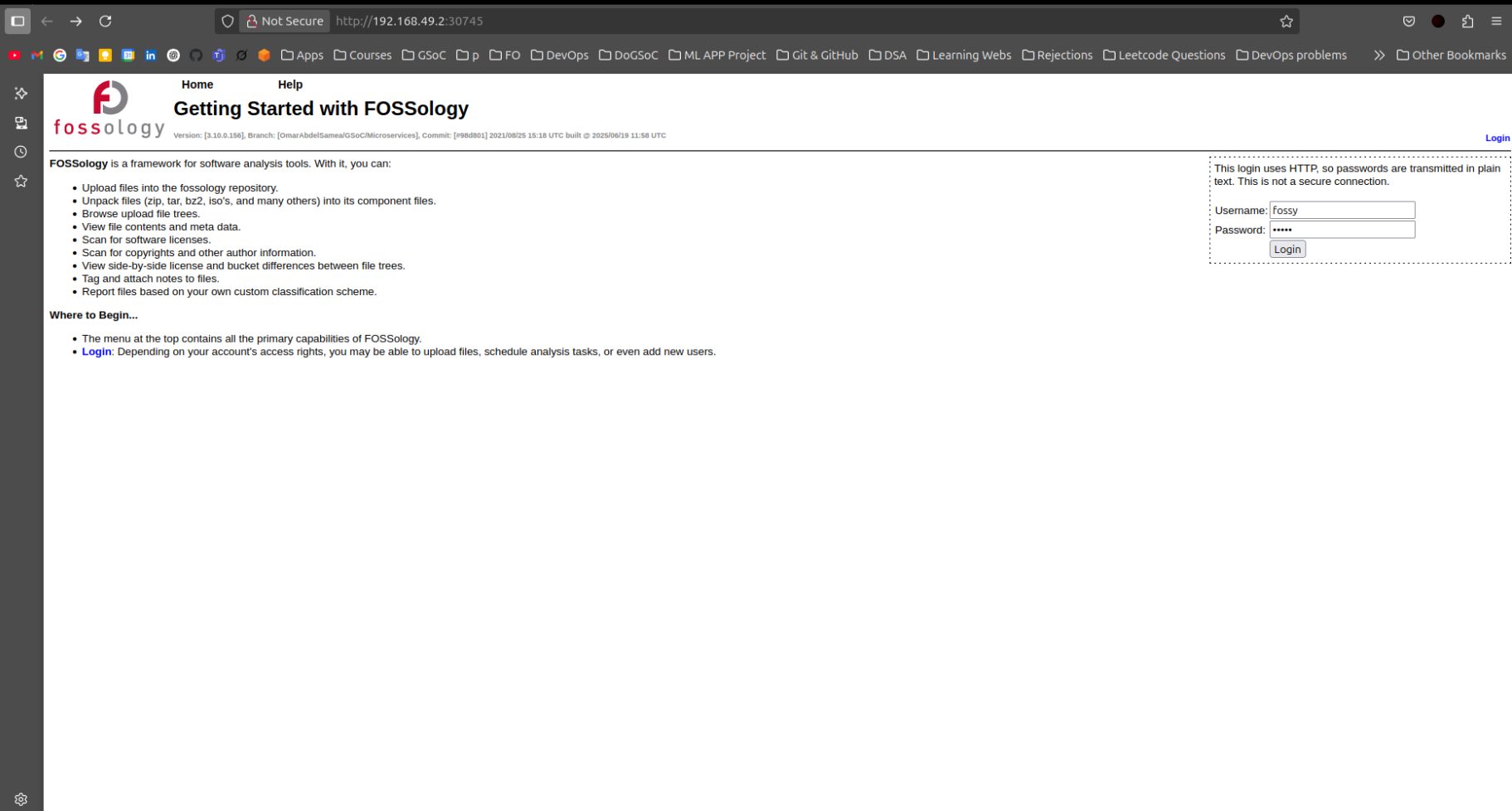
Task: Focus the Password input field
Action: pyautogui.click(x=1342, y=230)
